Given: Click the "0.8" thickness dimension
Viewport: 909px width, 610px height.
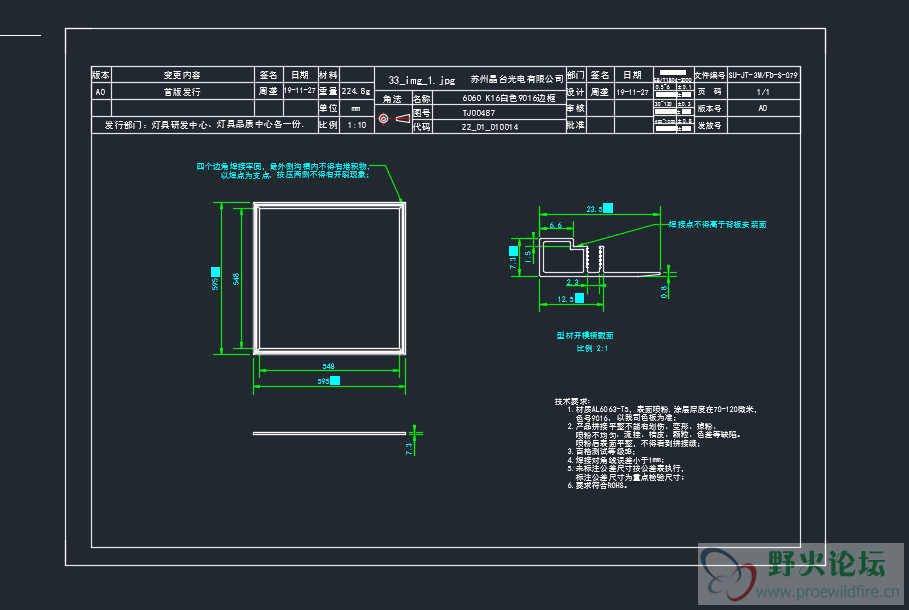Looking at the screenshot, I should (x=664, y=292).
